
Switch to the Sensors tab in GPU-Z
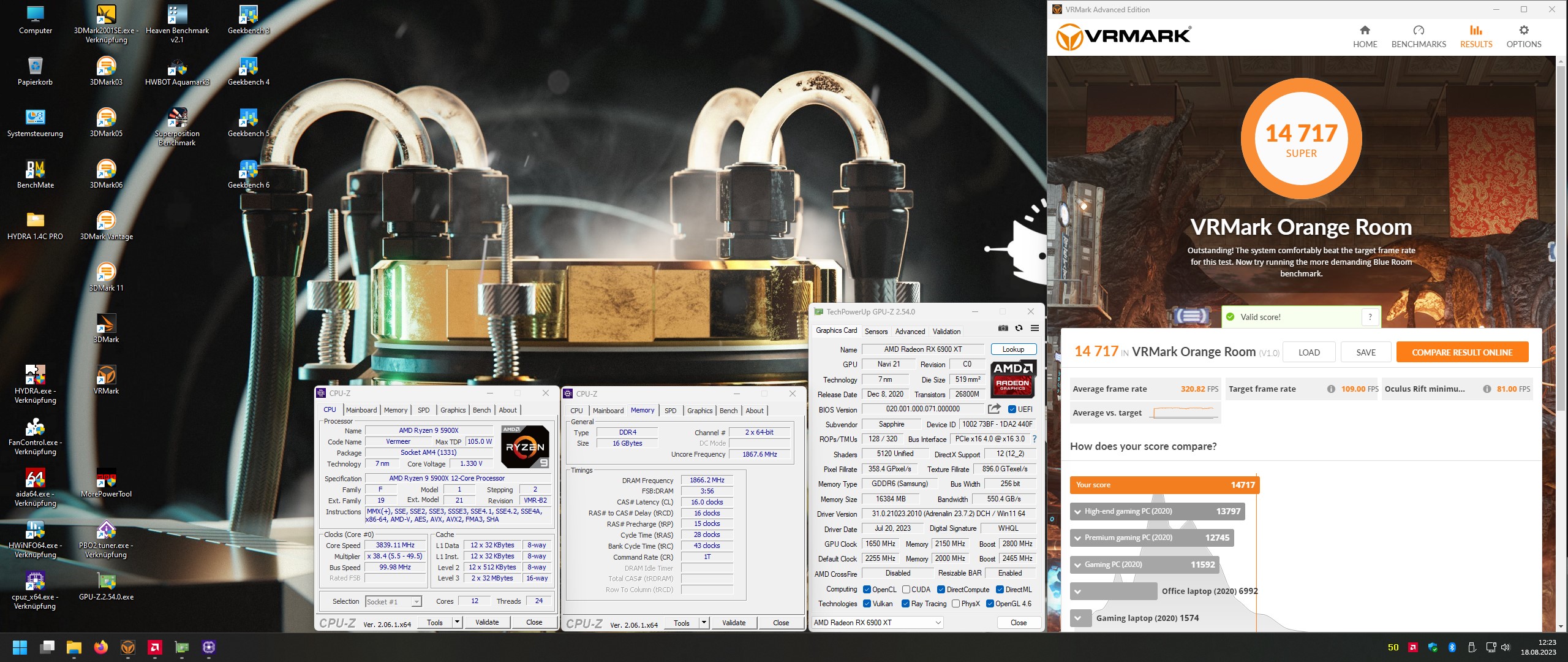coord(876,332)
